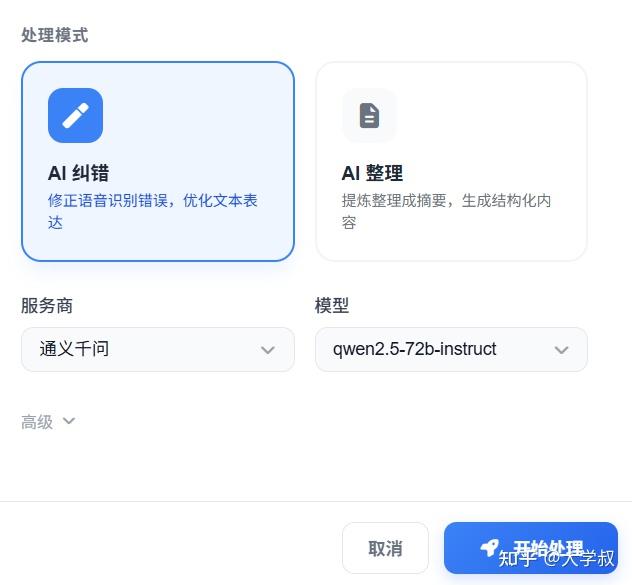The height and width of the screenshot is (585, 632).
Task: Click the chevron next to 高级
Action: [69, 421]
